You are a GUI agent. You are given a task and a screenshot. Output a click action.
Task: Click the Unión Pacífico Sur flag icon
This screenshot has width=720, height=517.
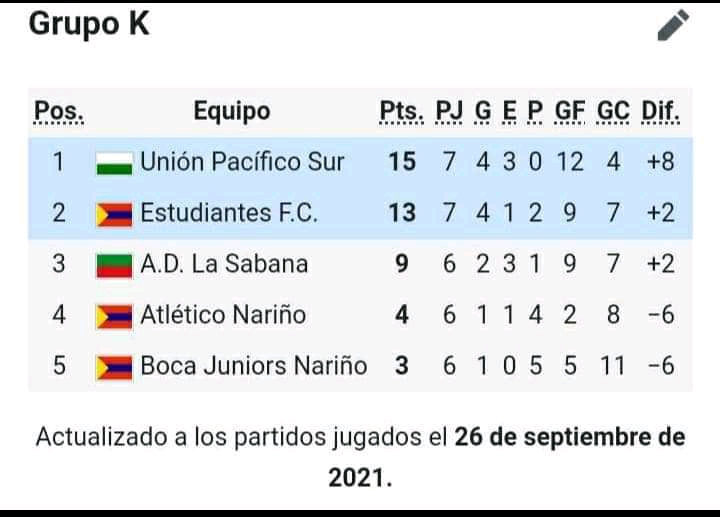[x=114, y=164]
